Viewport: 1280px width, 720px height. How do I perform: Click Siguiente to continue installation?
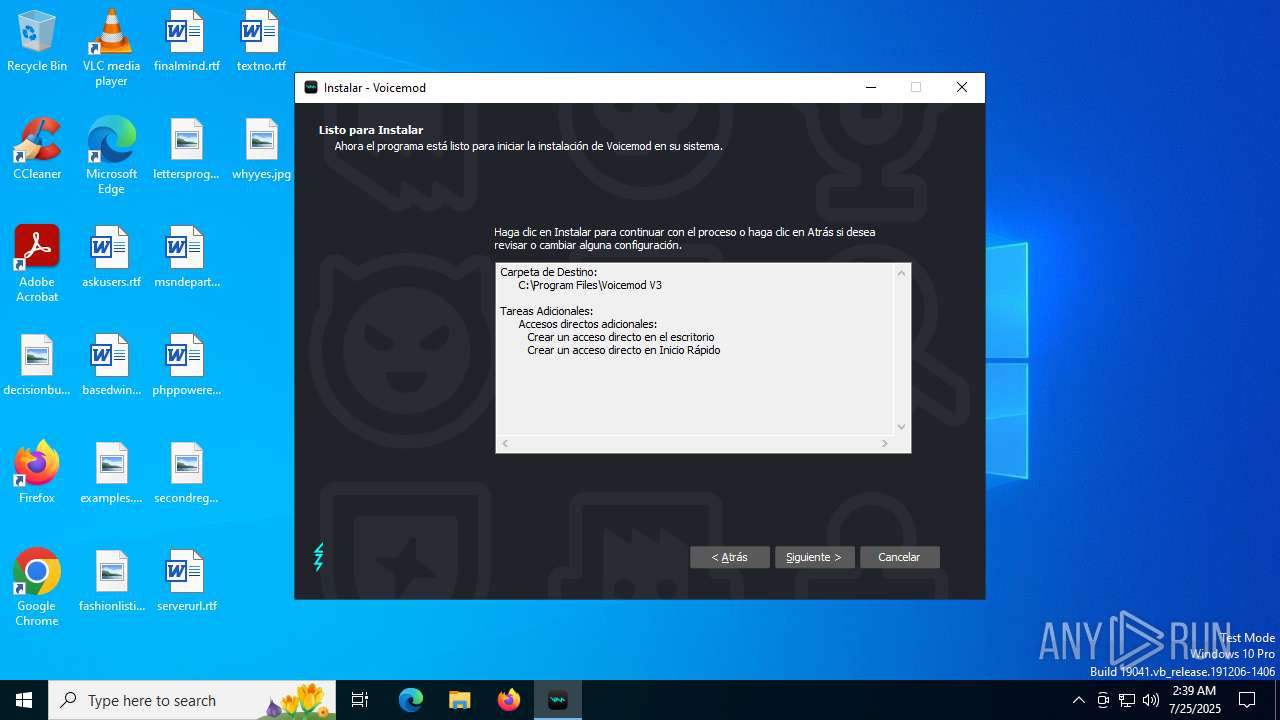[815, 557]
